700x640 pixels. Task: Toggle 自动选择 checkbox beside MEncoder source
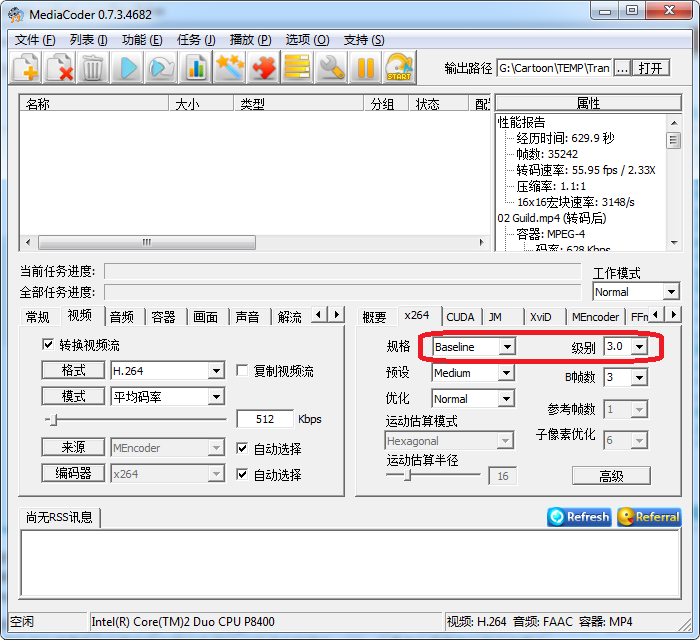[242, 448]
